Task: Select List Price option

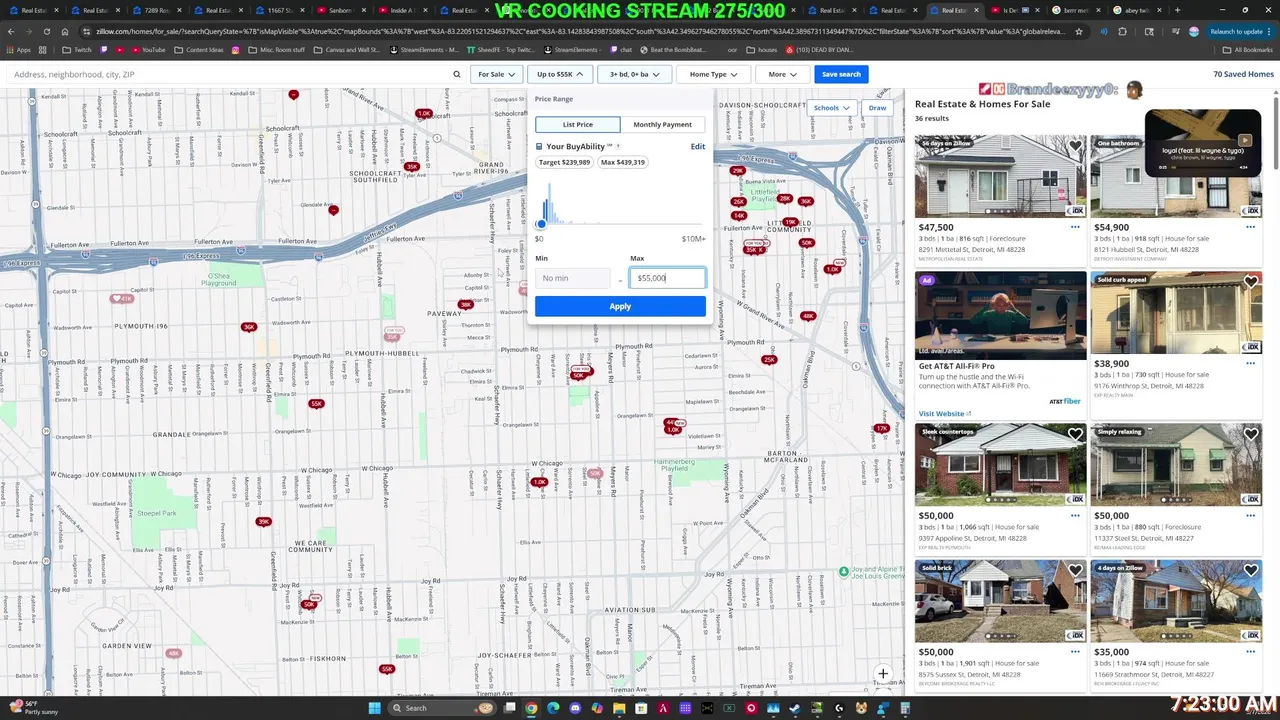Action: click(x=577, y=124)
